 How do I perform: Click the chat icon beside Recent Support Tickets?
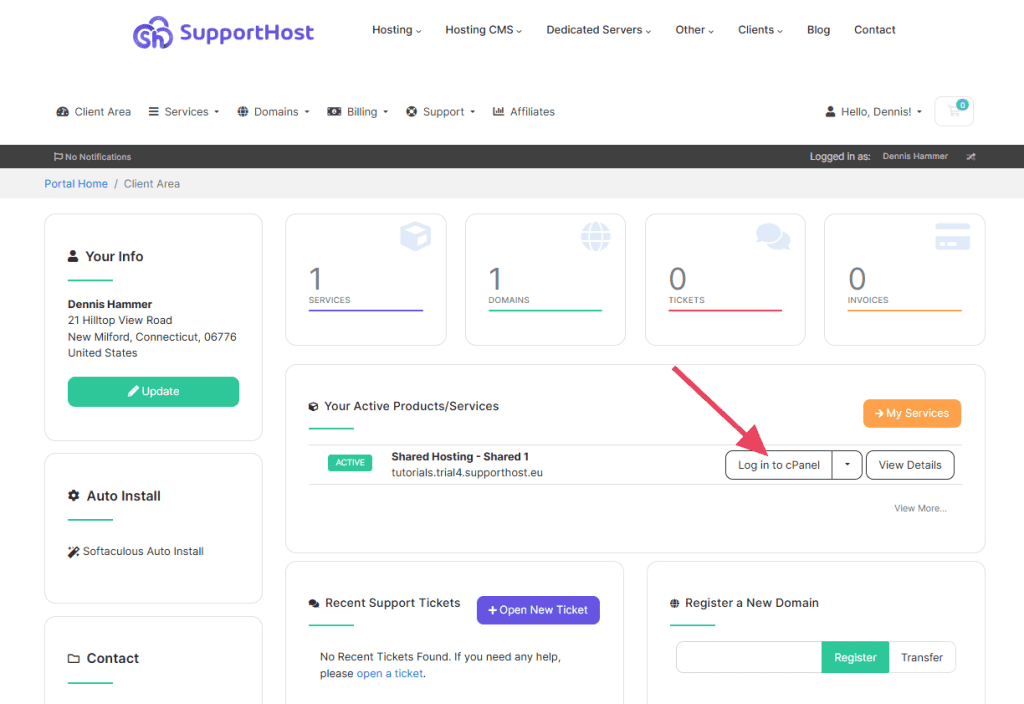pyautogui.click(x=313, y=603)
